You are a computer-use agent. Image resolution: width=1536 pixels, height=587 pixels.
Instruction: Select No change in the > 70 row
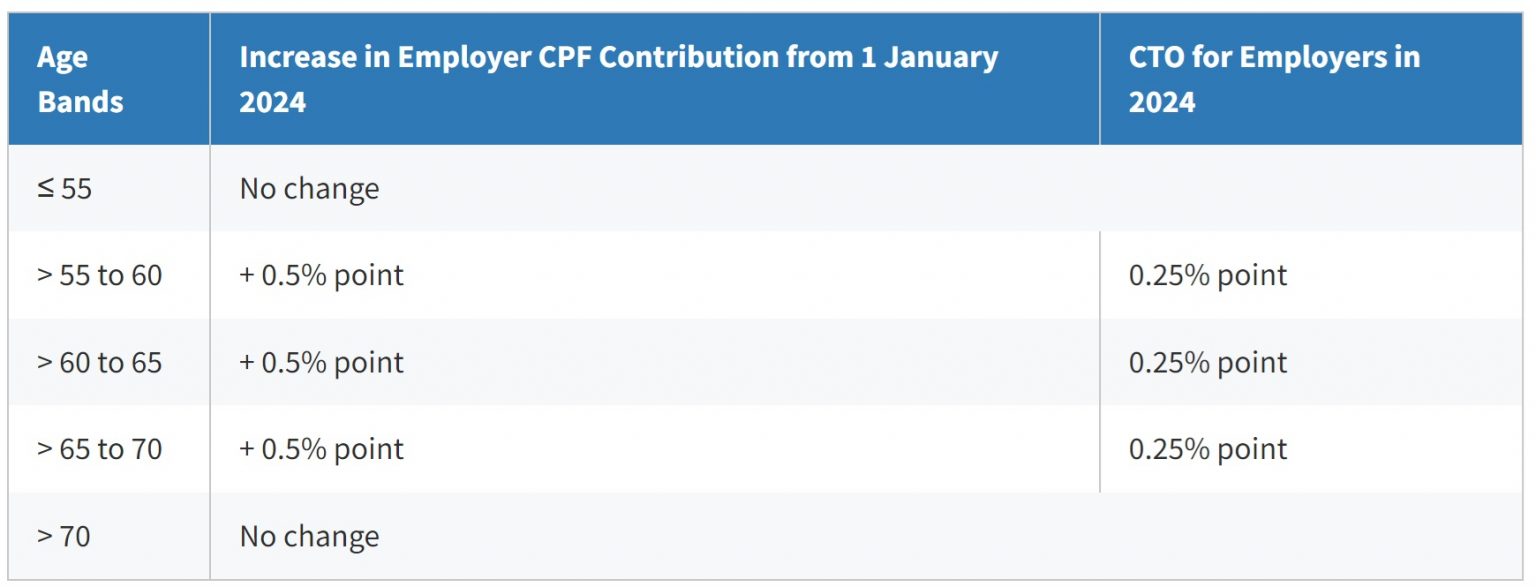tap(309, 537)
